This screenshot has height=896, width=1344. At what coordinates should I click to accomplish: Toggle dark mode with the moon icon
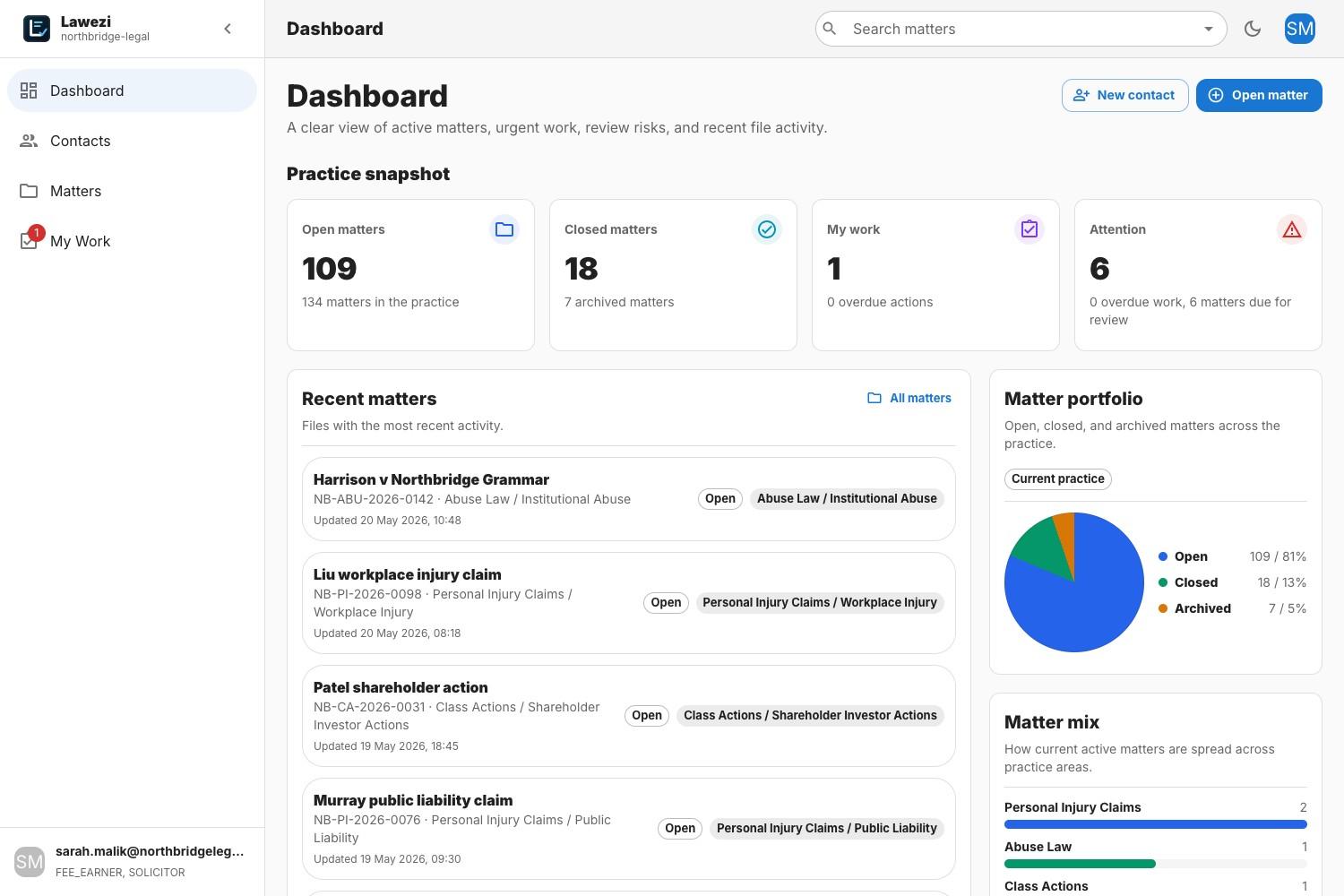coord(1253,29)
